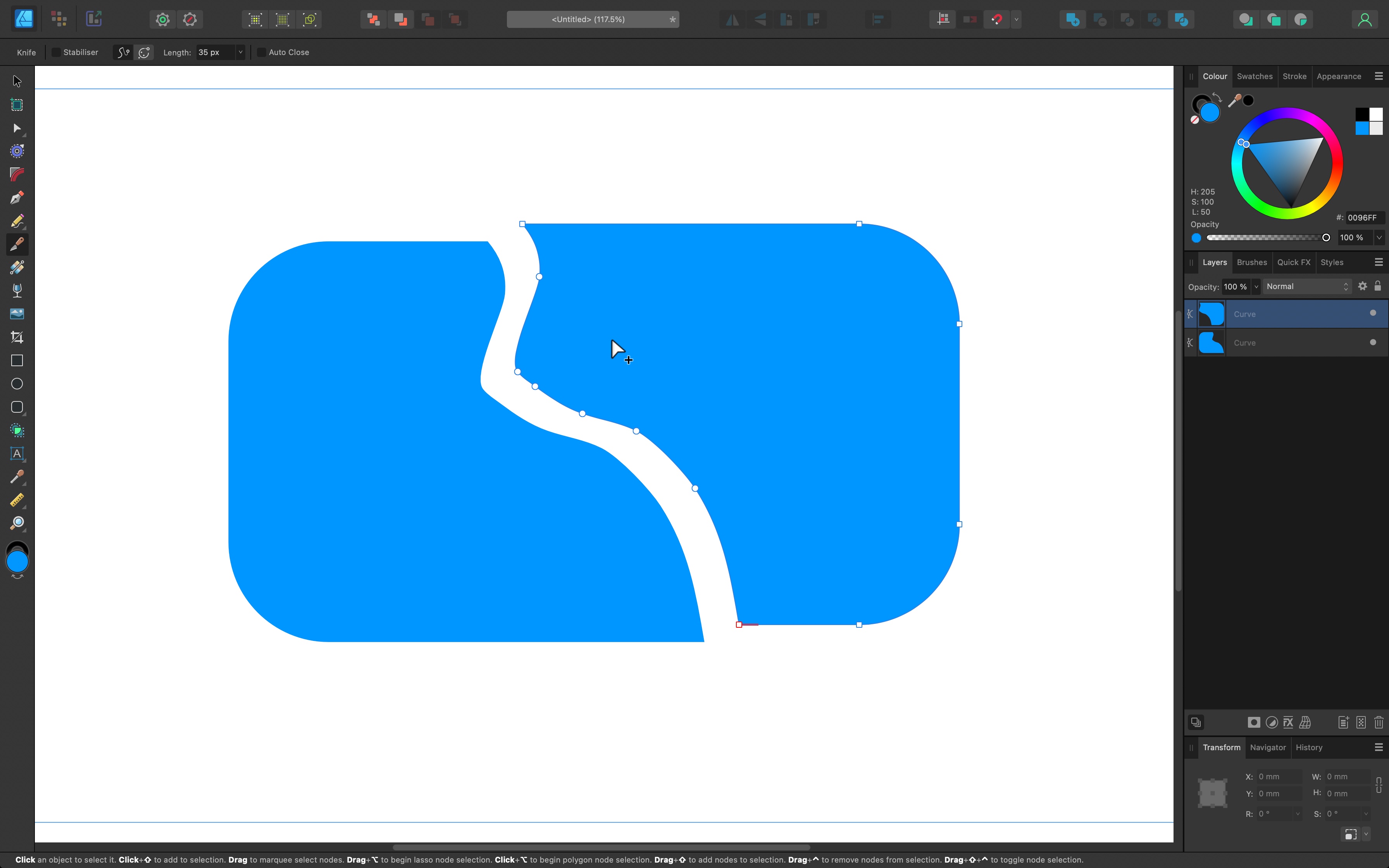Switch to the Brushes tab
This screenshot has height=868, width=1389.
point(1252,262)
